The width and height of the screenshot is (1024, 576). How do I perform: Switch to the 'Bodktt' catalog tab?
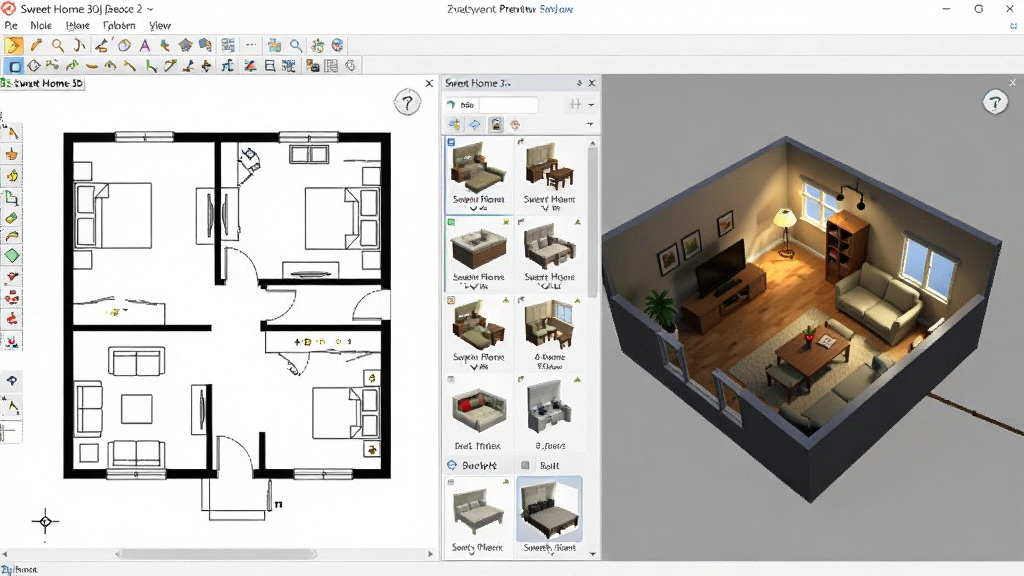pyautogui.click(x=479, y=465)
